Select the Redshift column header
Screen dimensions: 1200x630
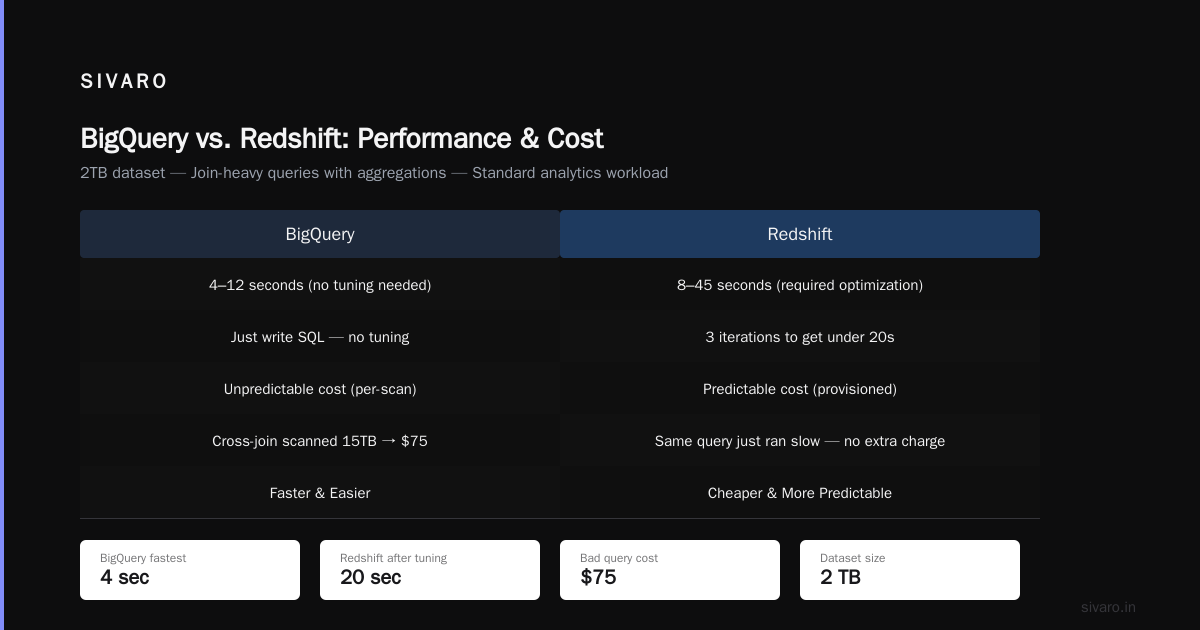point(800,234)
